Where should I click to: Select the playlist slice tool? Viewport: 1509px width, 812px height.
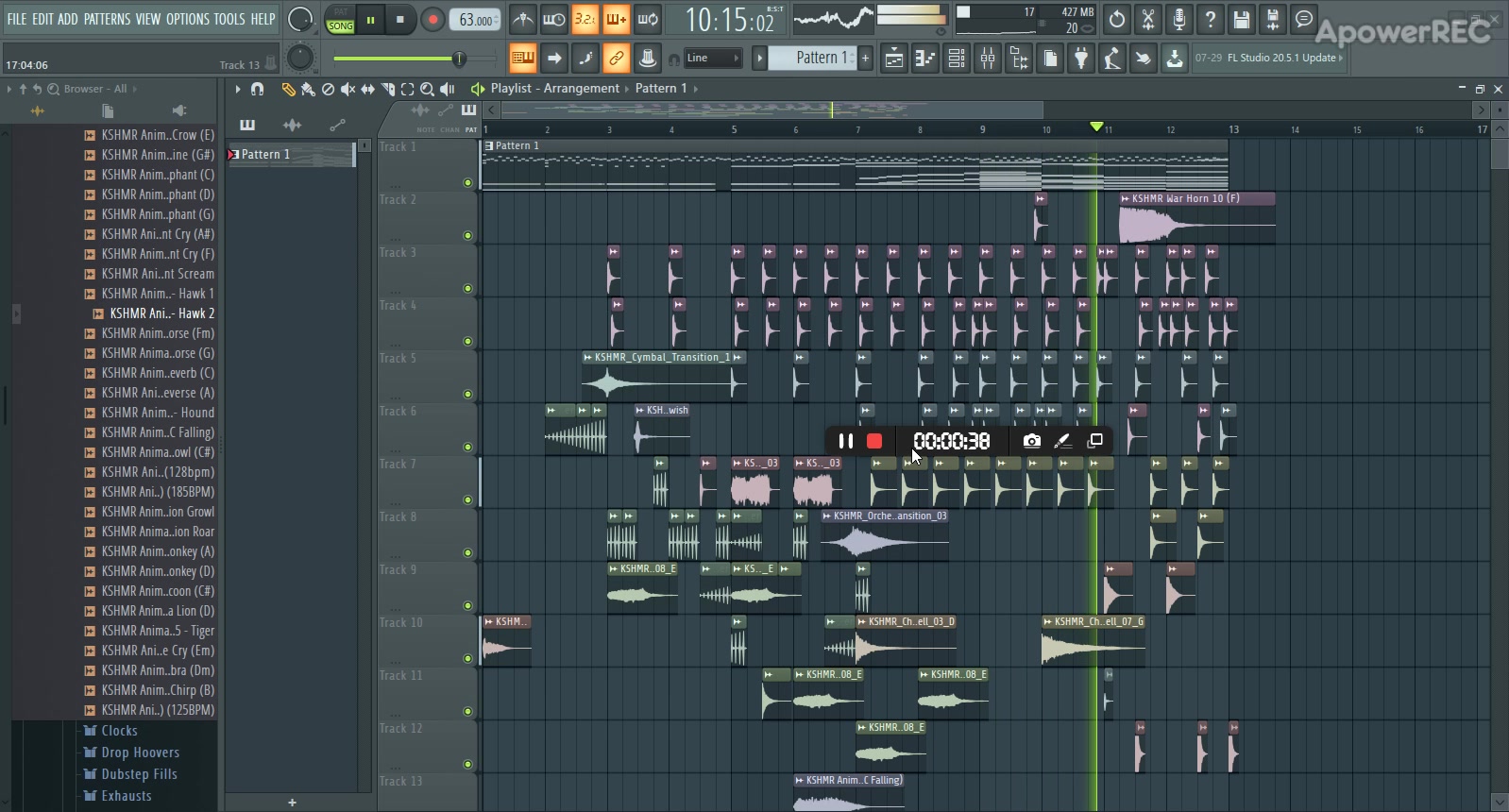[x=387, y=89]
